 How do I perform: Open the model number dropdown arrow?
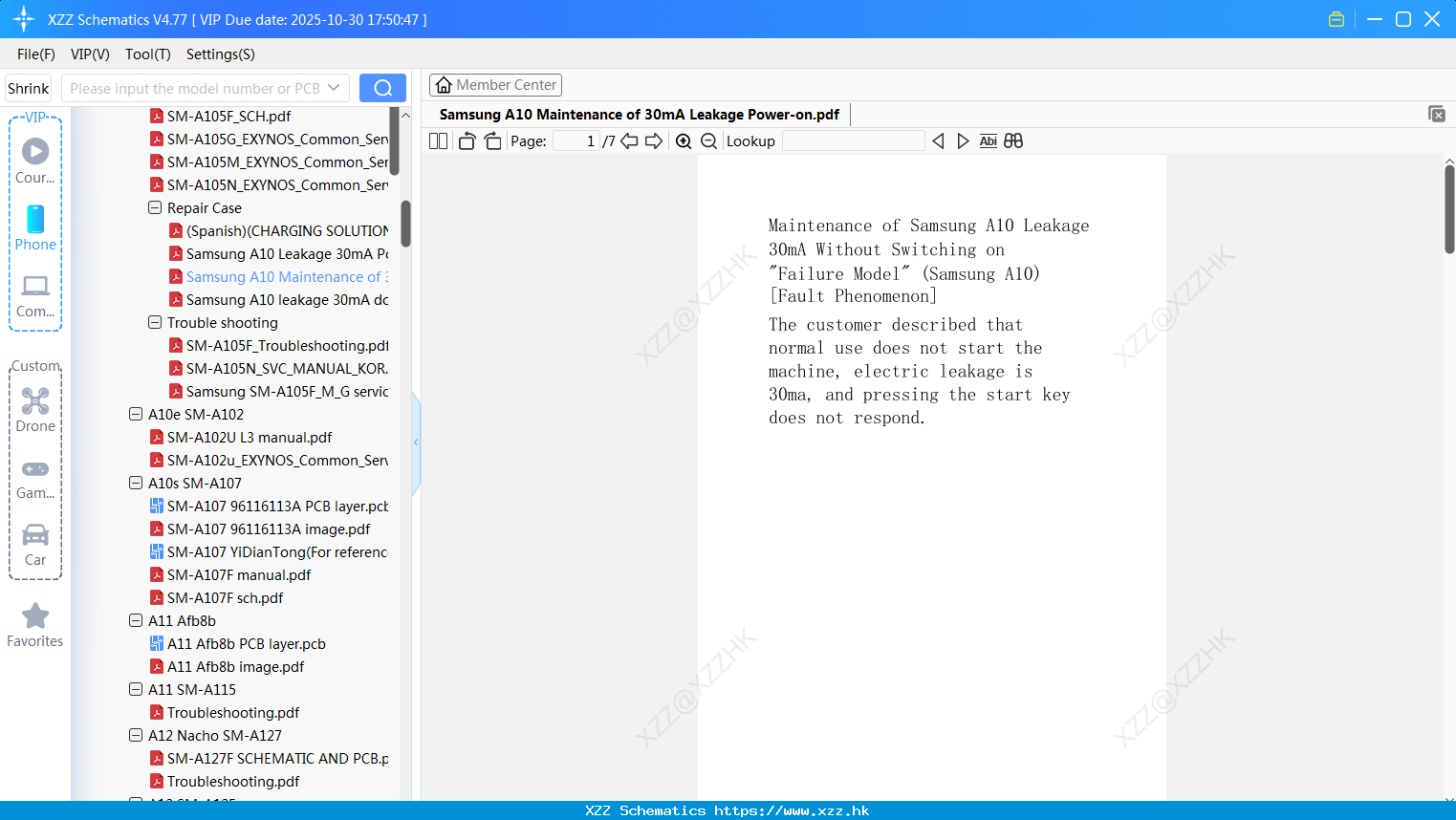334,88
